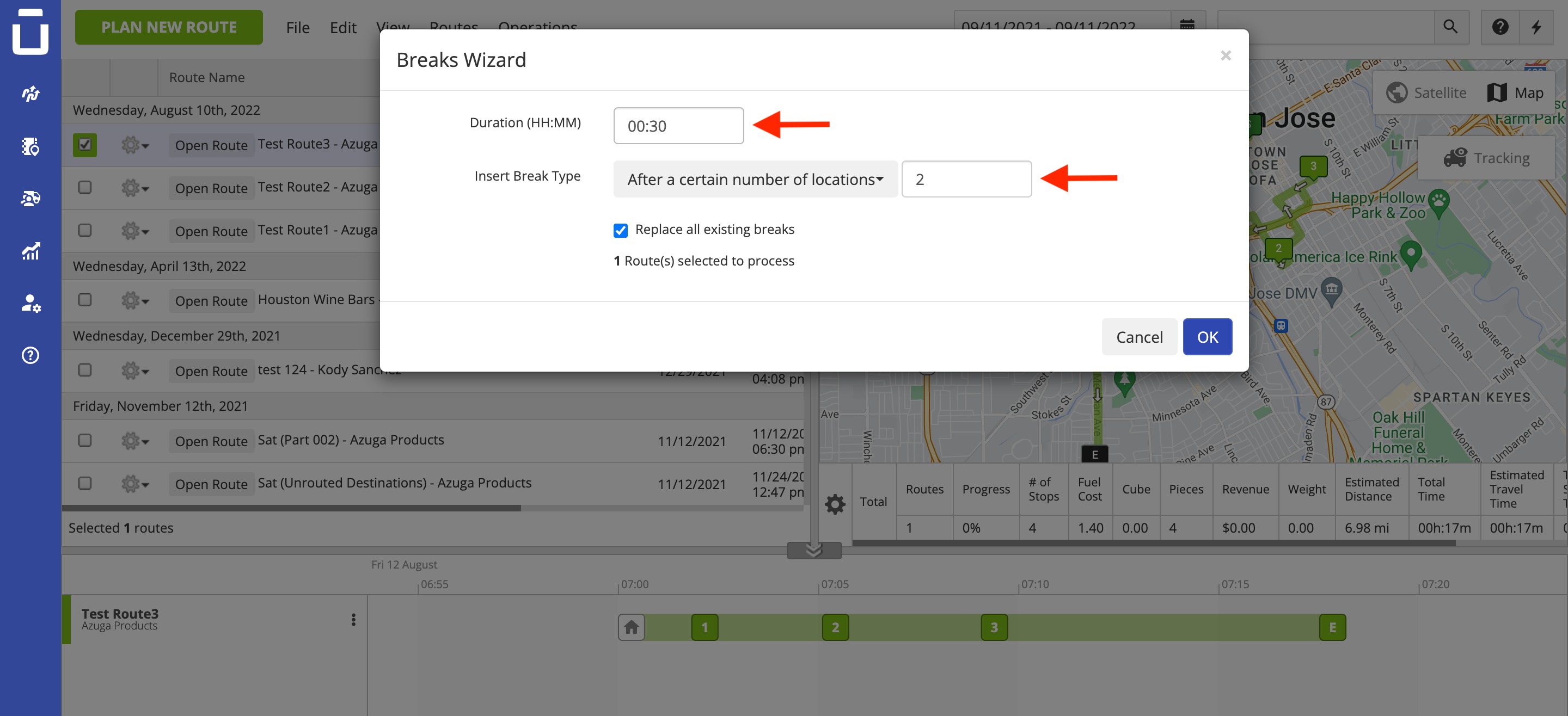Uncheck the Test Route3 row checkbox
Image resolution: width=1568 pixels, height=716 pixels.
pos(85,145)
